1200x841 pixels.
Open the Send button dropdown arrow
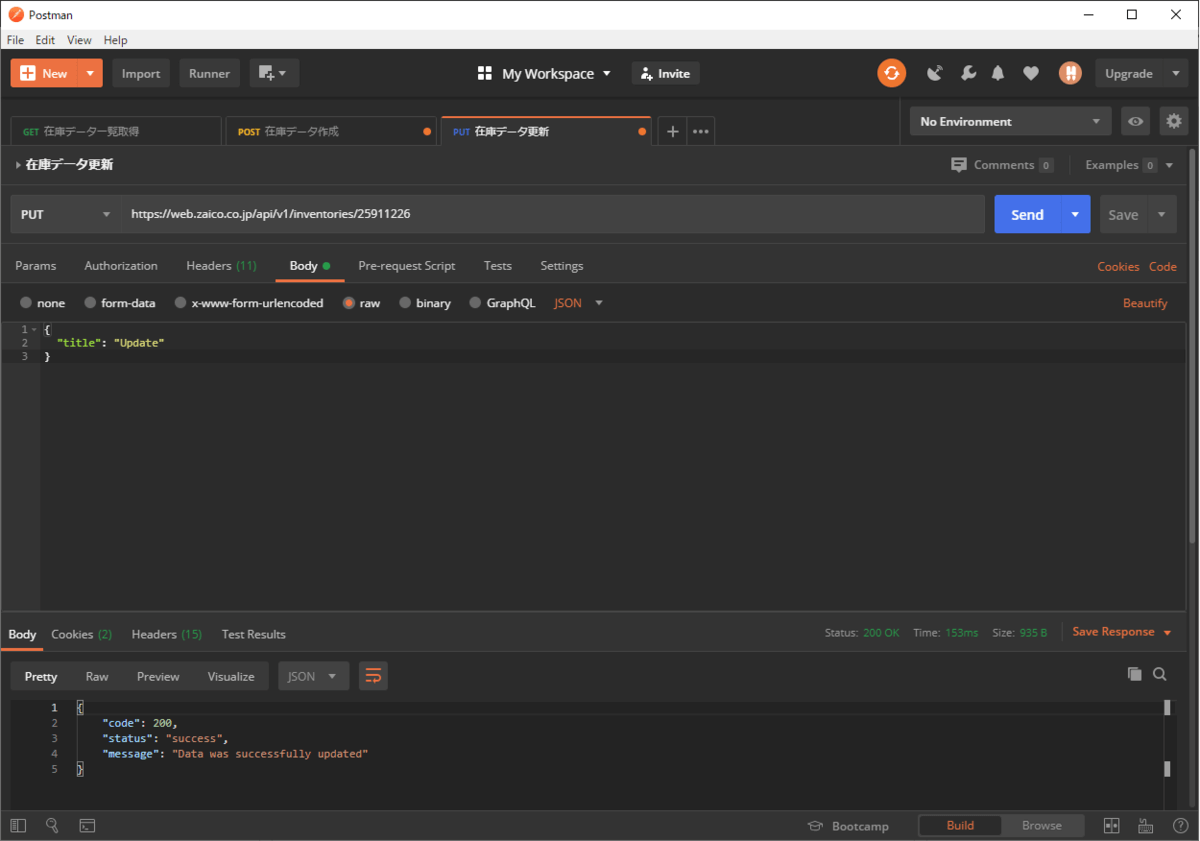point(1075,214)
